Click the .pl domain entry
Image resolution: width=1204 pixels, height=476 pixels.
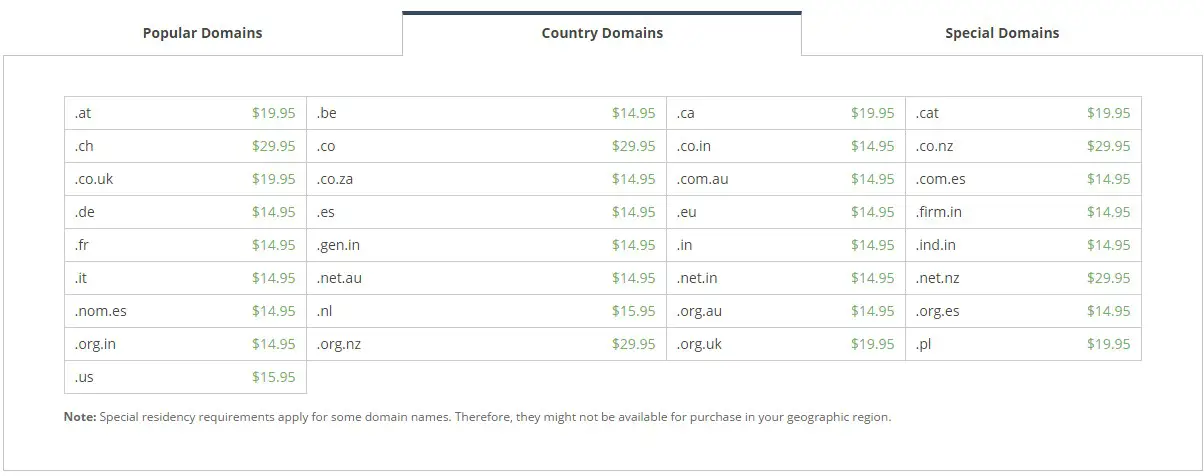coord(1023,344)
